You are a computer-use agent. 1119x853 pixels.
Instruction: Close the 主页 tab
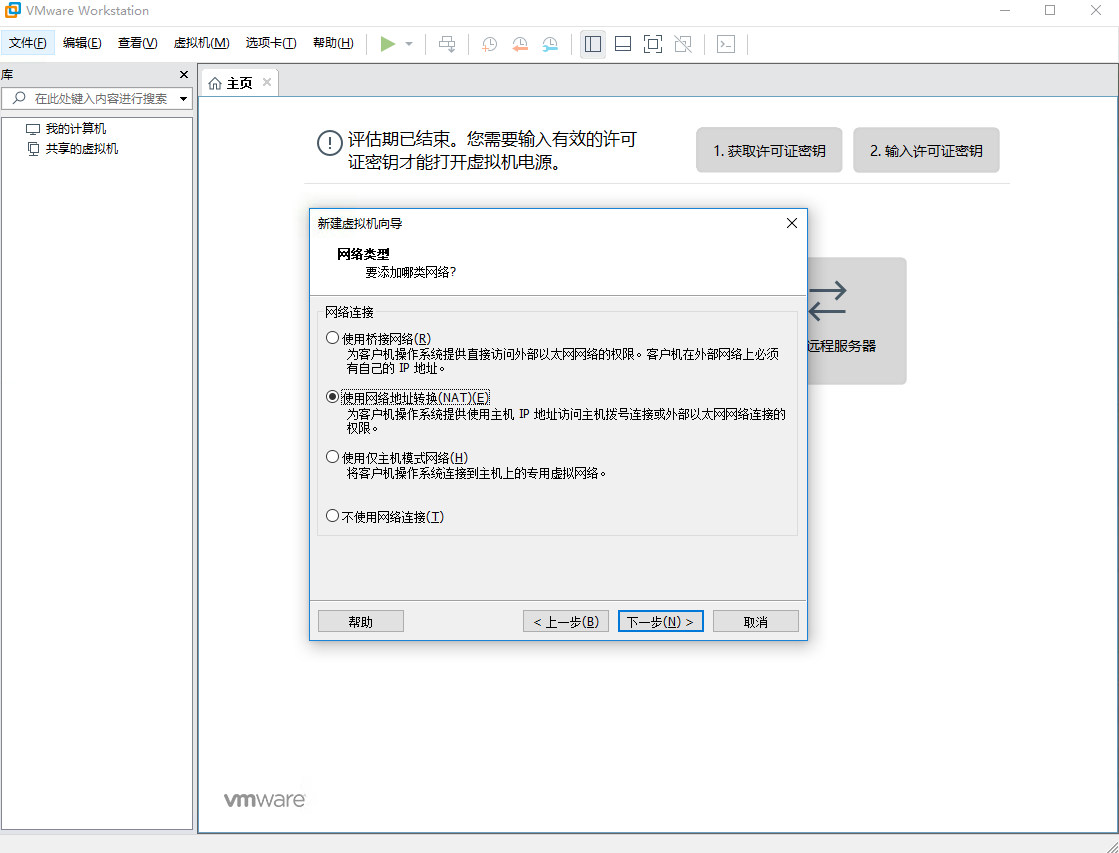[x=267, y=82]
